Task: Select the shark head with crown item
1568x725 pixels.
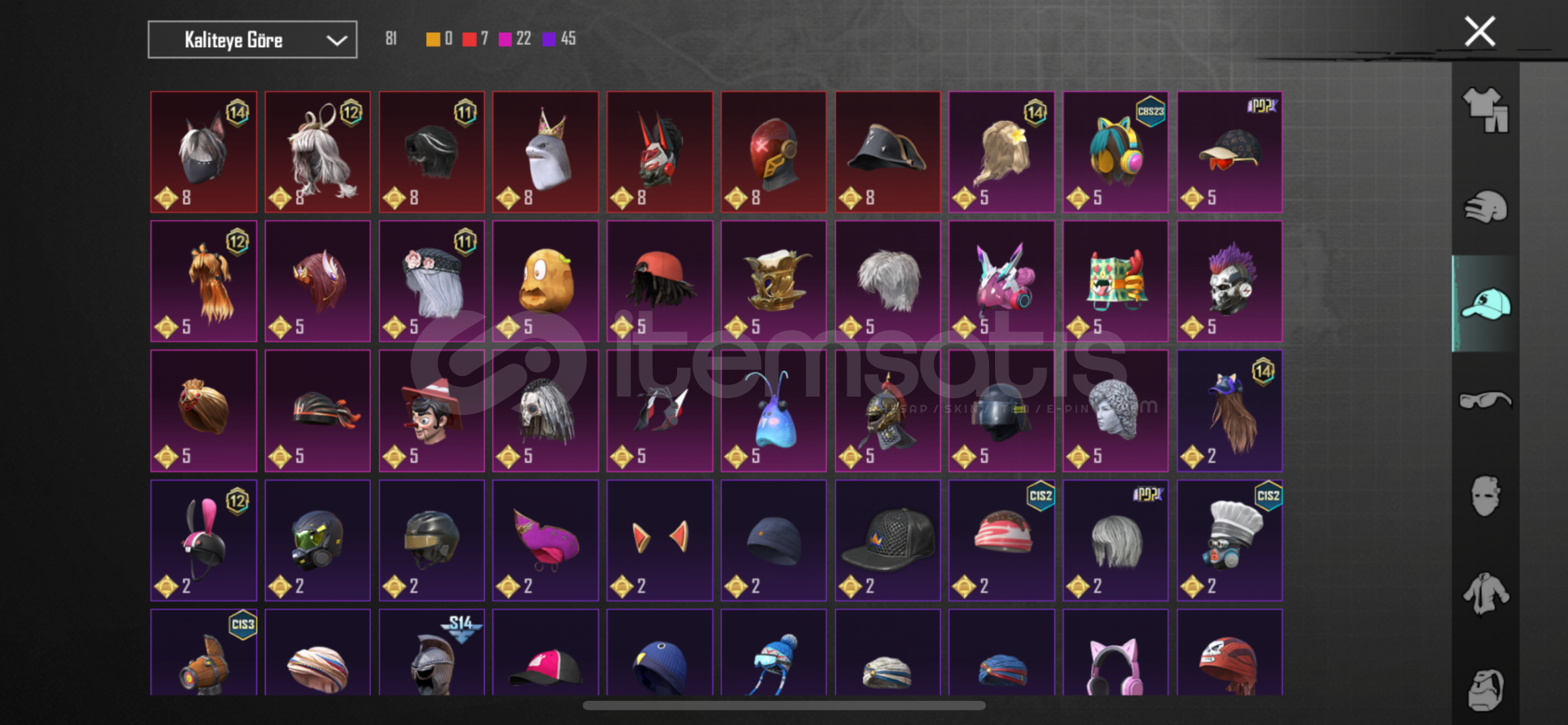Action: coord(545,152)
